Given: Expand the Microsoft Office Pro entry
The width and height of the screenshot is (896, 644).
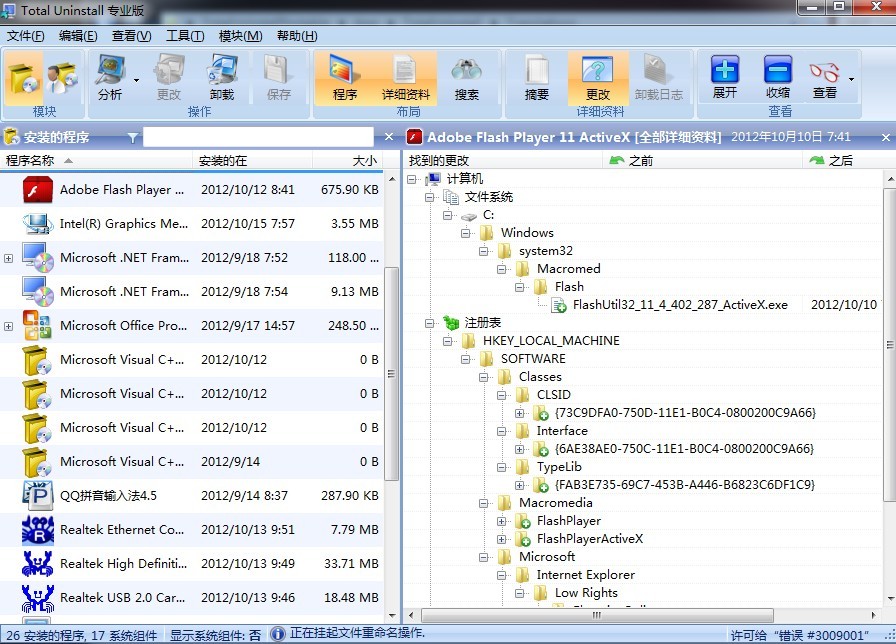Looking at the screenshot, I should [x=9, y=326].
